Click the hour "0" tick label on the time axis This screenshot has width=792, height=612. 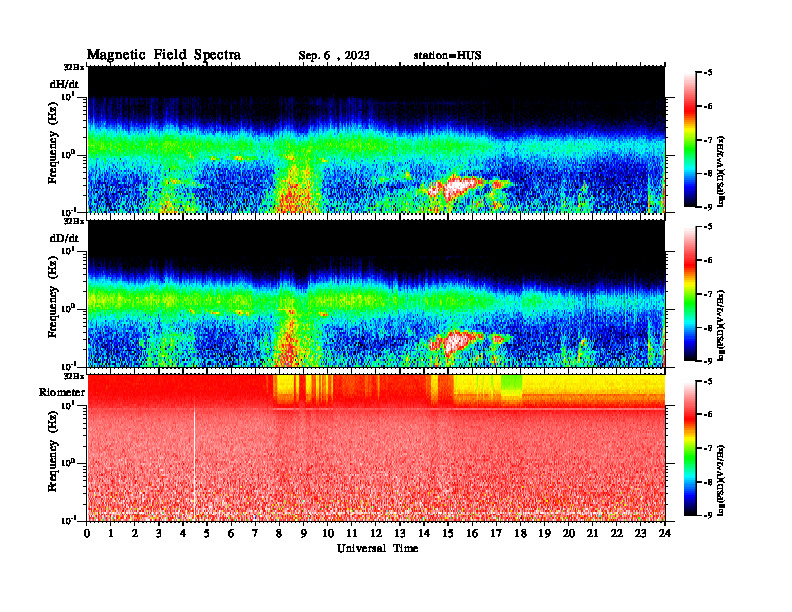[87, 534]
